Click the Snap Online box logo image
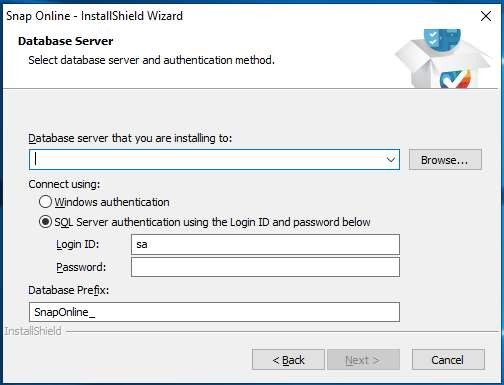The width and height of the screenshot is (504, 385). coord(443,59)
